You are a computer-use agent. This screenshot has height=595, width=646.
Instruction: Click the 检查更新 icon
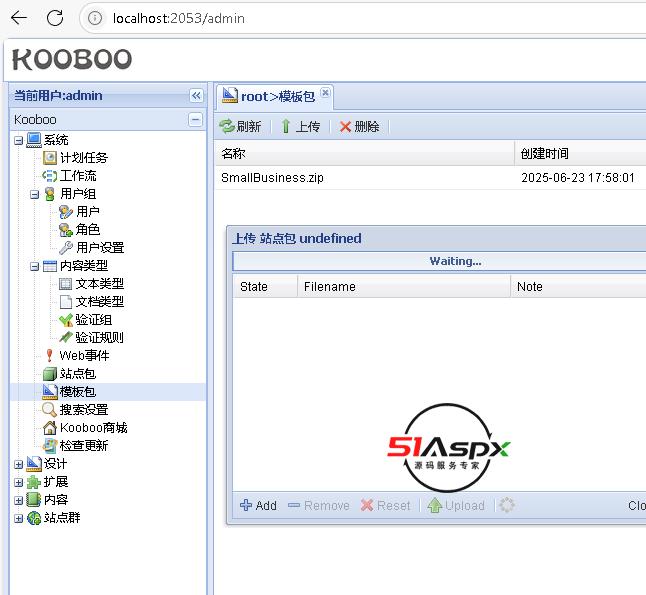pos(50,446)
